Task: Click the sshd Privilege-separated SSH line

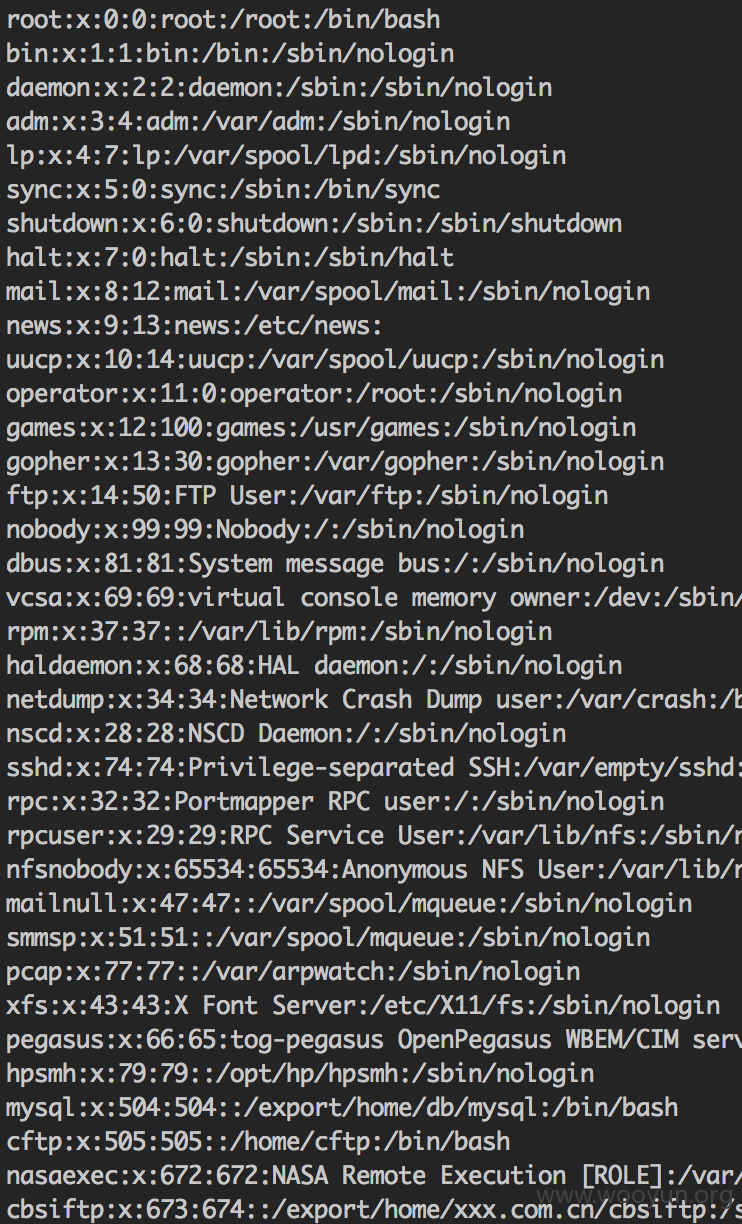Action: click(374, 767)
